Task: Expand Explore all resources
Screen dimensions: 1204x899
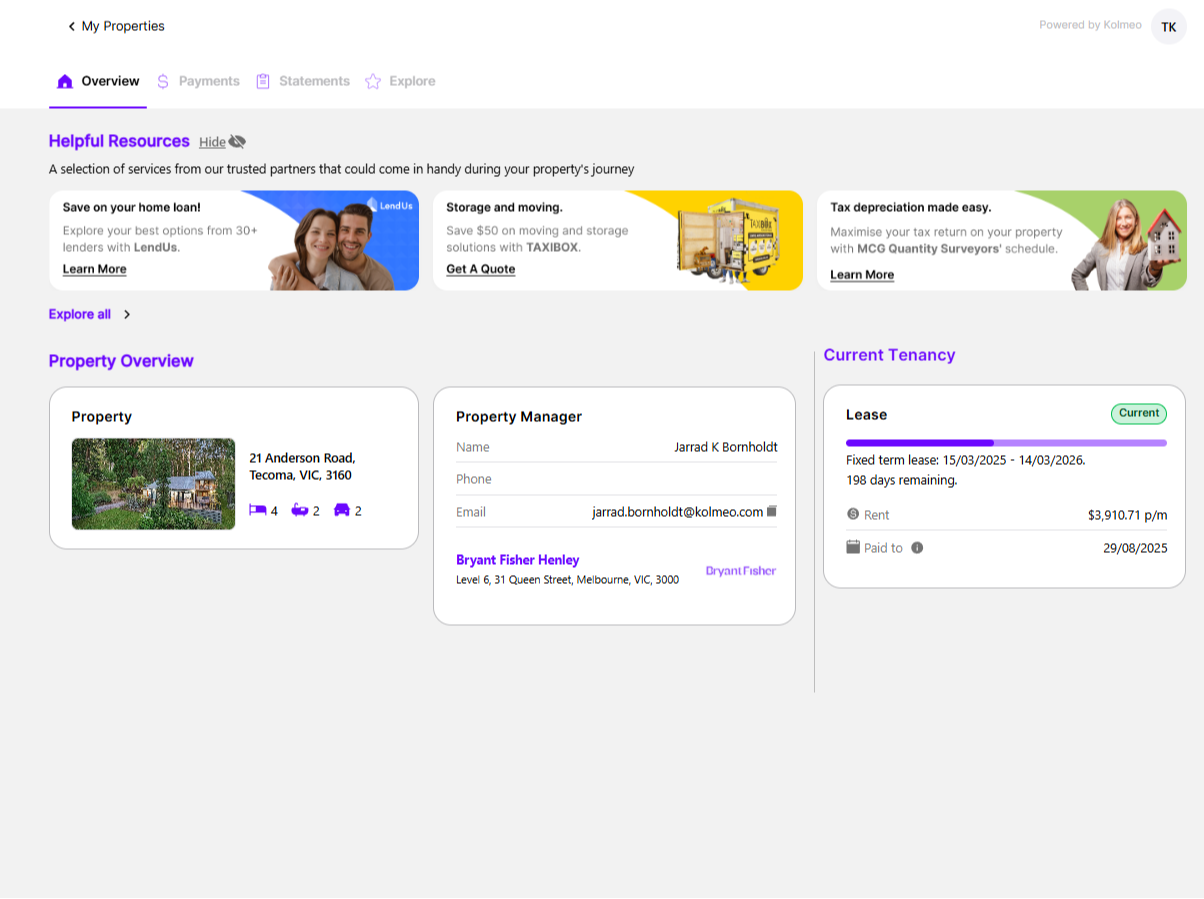Action: (x=90, y=314)
